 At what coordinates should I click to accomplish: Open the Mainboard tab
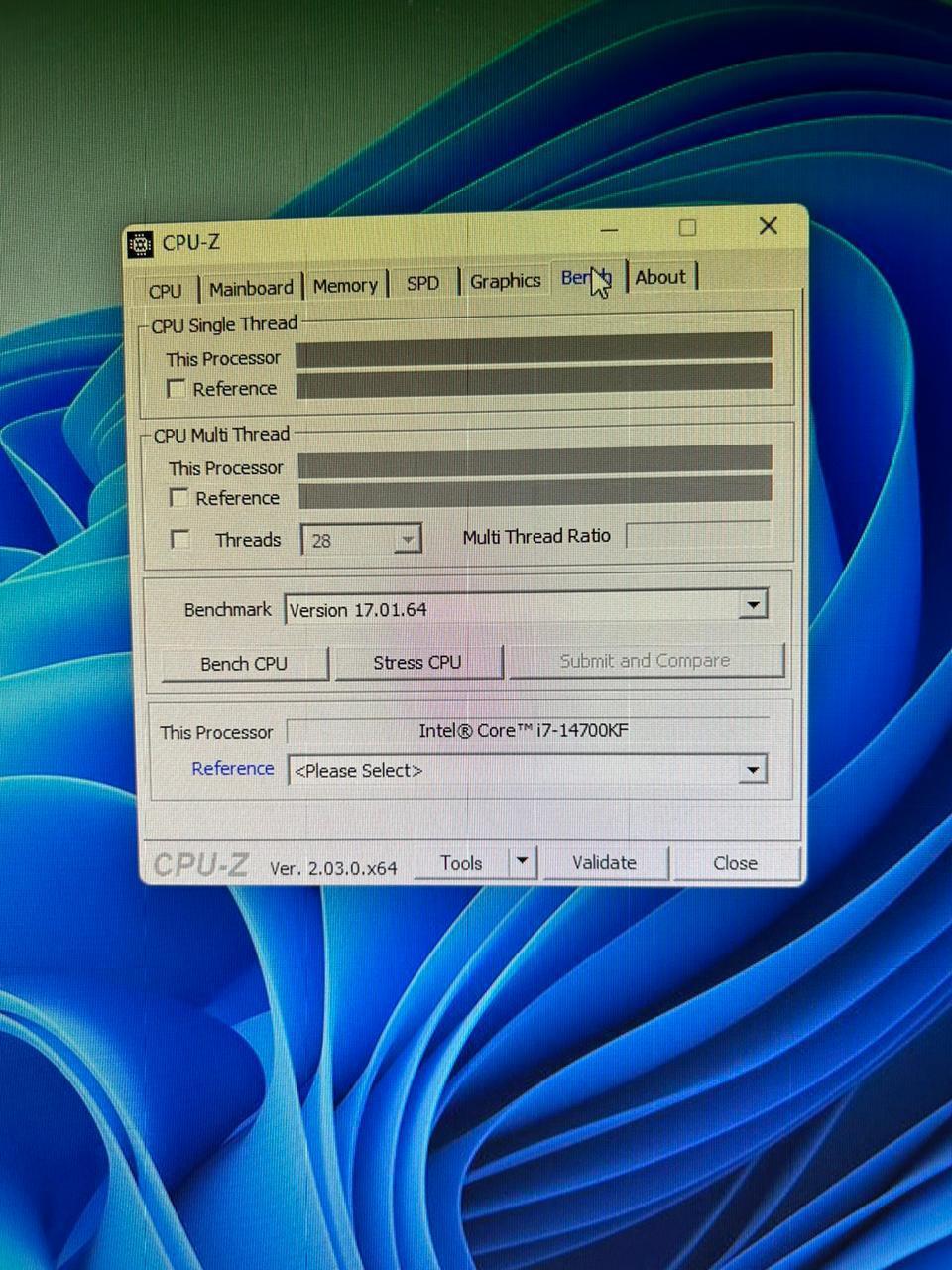[x=251, y=288]
